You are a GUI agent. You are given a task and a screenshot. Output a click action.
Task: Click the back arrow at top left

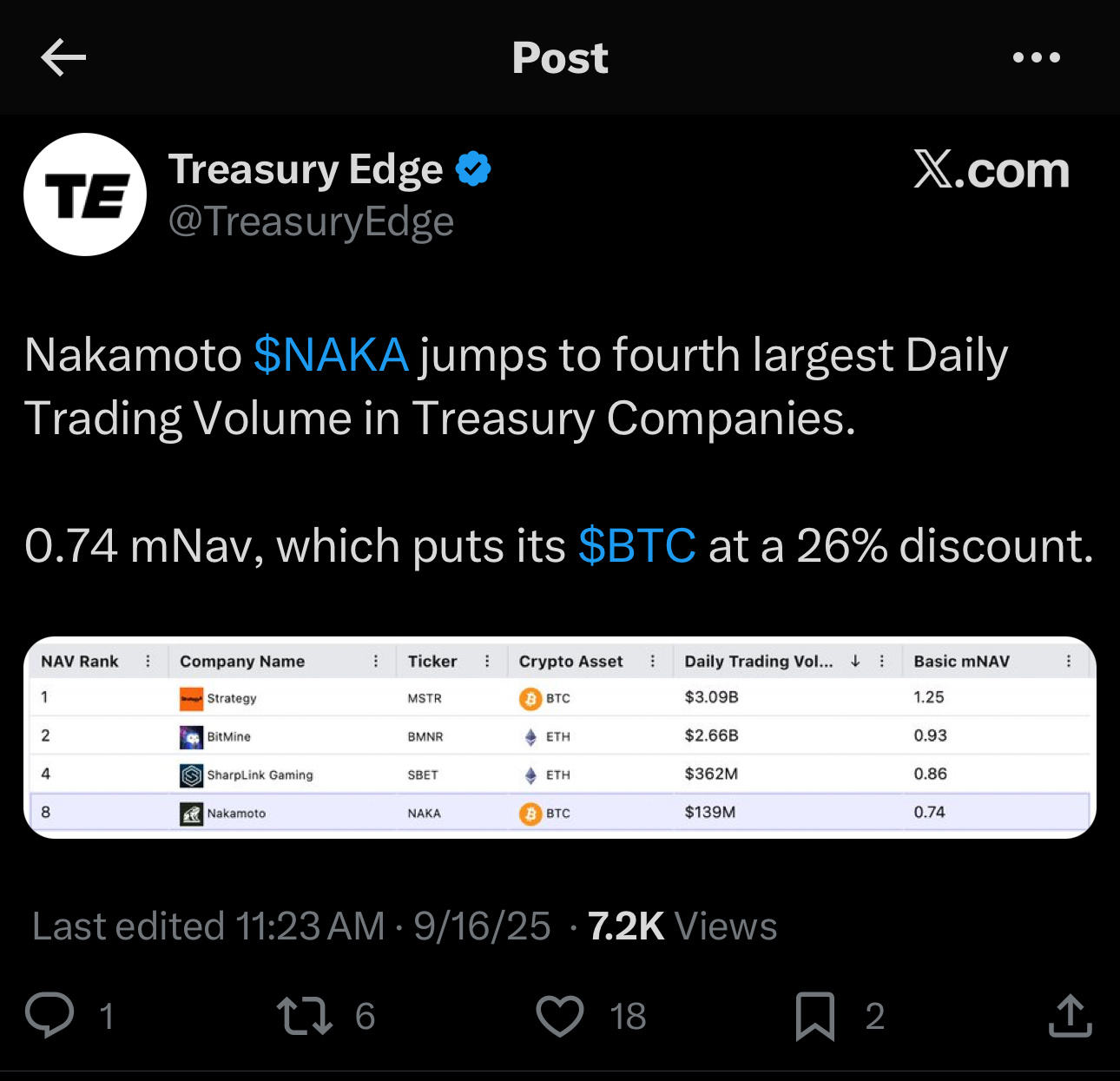click(63, 57)
